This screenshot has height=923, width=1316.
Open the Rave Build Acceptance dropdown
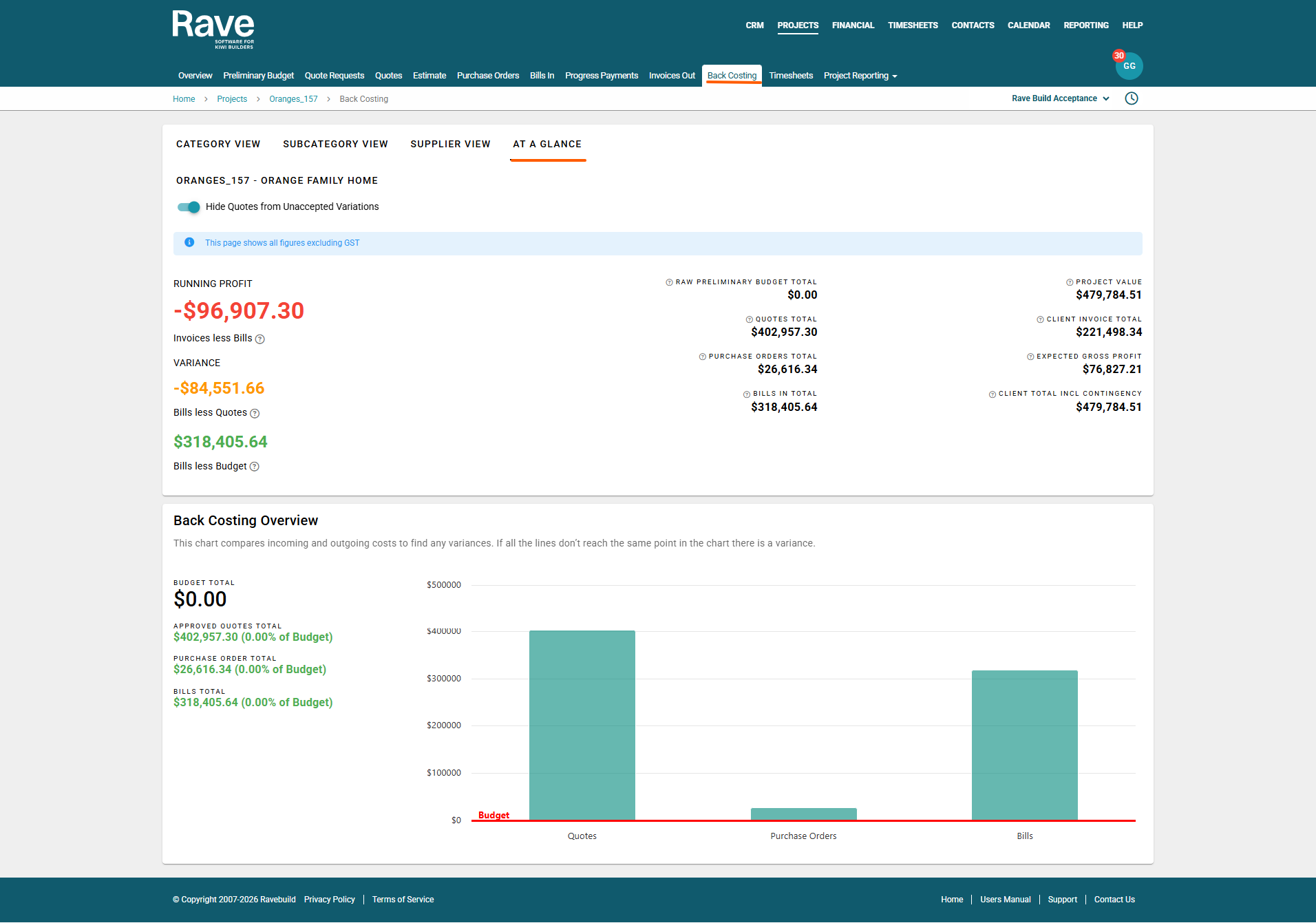click(x=1060, y=98)
